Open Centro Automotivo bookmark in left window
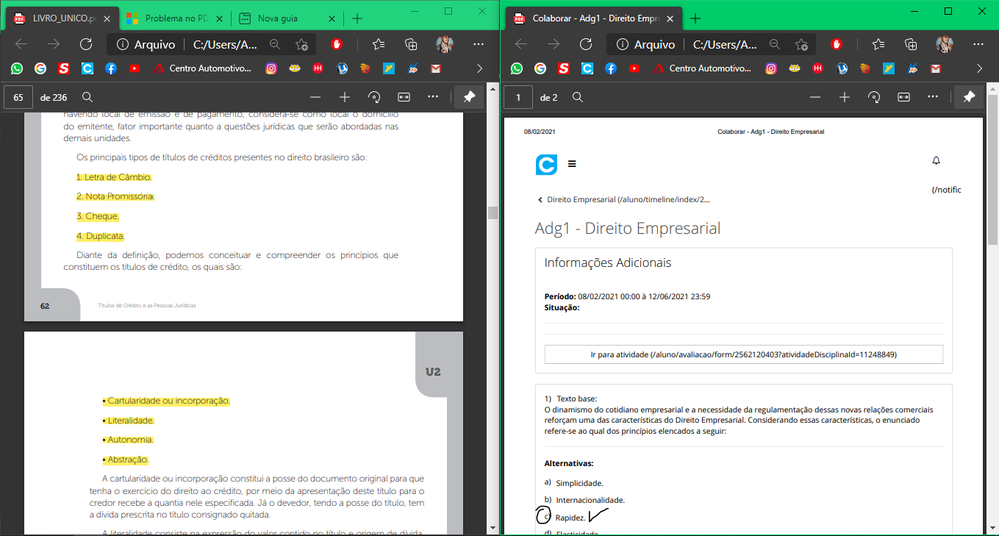Screen dimensions: 999x536 coord(203,68)
